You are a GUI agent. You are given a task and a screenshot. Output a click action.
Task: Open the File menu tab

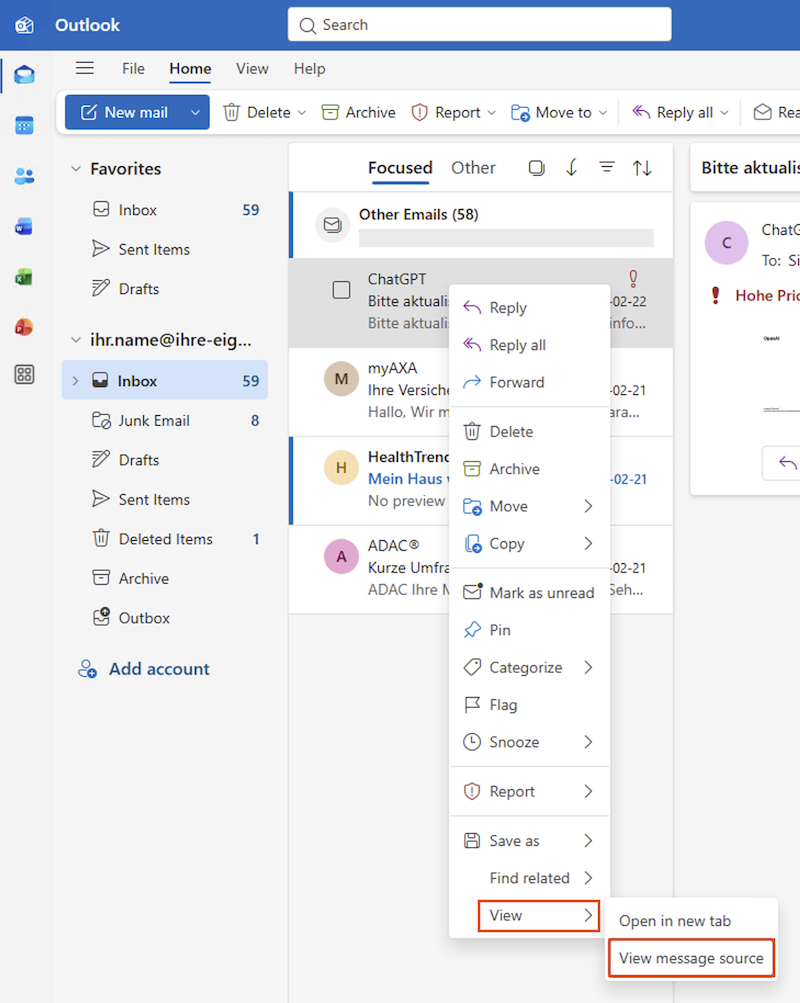tap(133, 68)
